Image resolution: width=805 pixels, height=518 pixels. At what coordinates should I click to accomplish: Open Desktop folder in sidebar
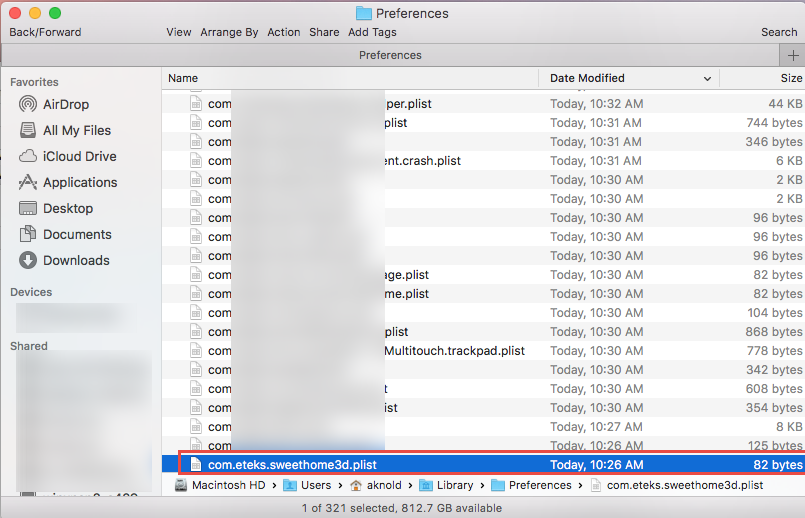(67, 208)
